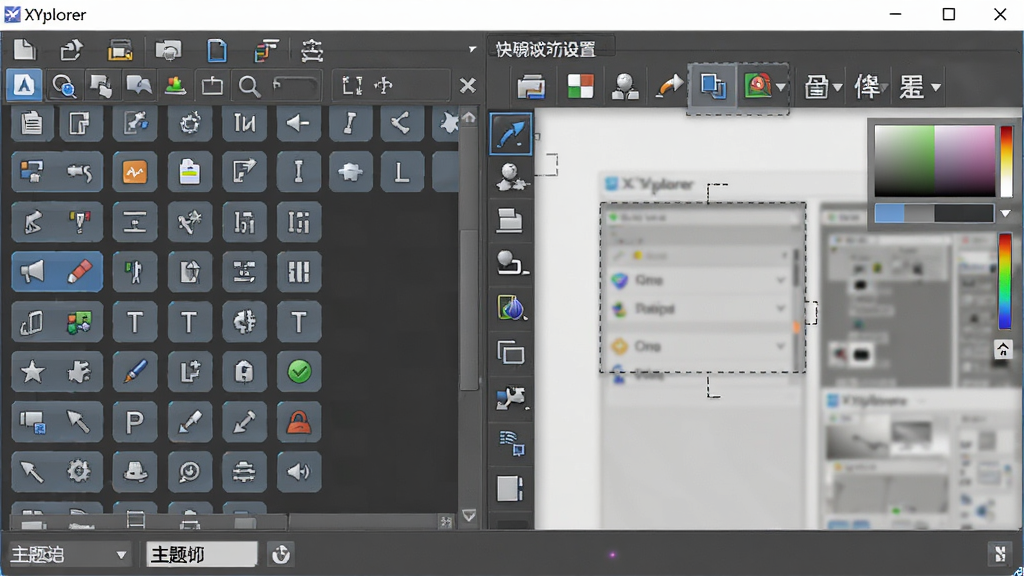The width and height of the screenshot is (1024, 576).
Task: Select the blue pen icon
Action: [x=135, y=372]
